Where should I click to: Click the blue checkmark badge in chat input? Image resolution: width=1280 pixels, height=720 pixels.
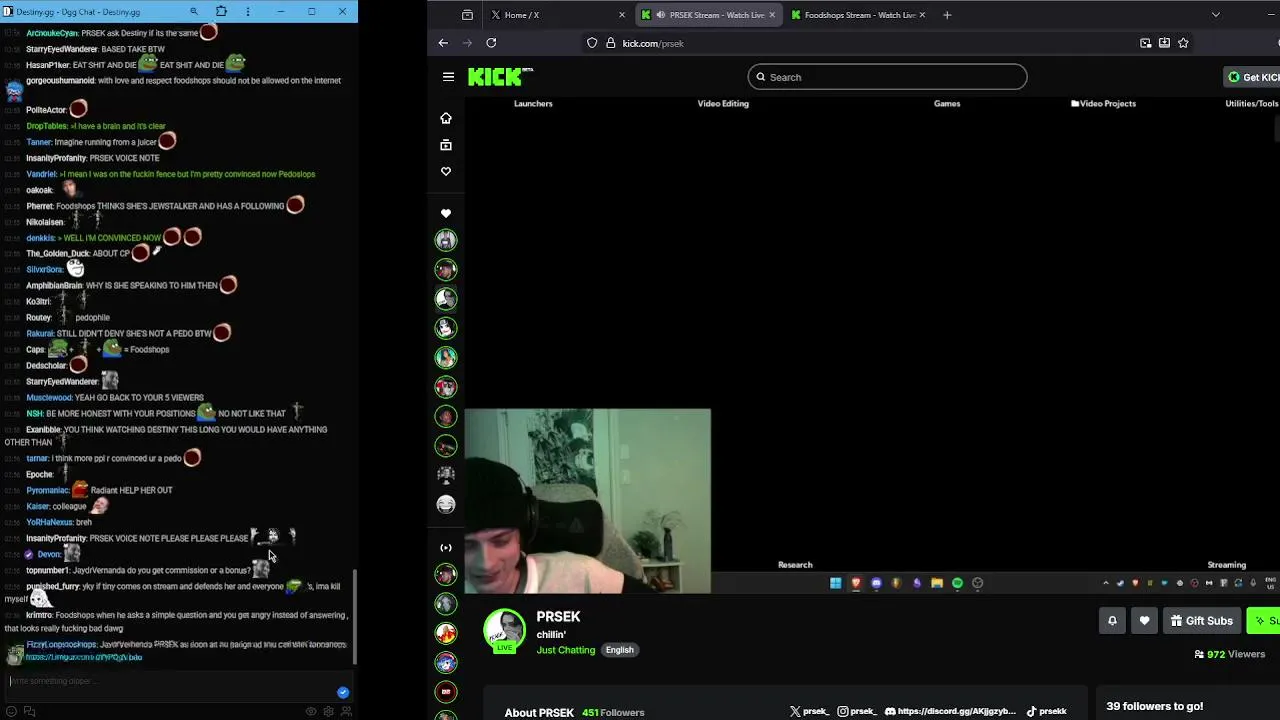pyautogui.click(x=343, y=692)
